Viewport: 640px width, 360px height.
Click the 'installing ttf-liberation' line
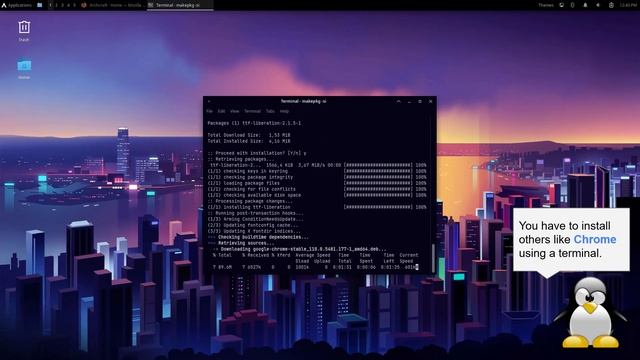(x=249, y=207)
